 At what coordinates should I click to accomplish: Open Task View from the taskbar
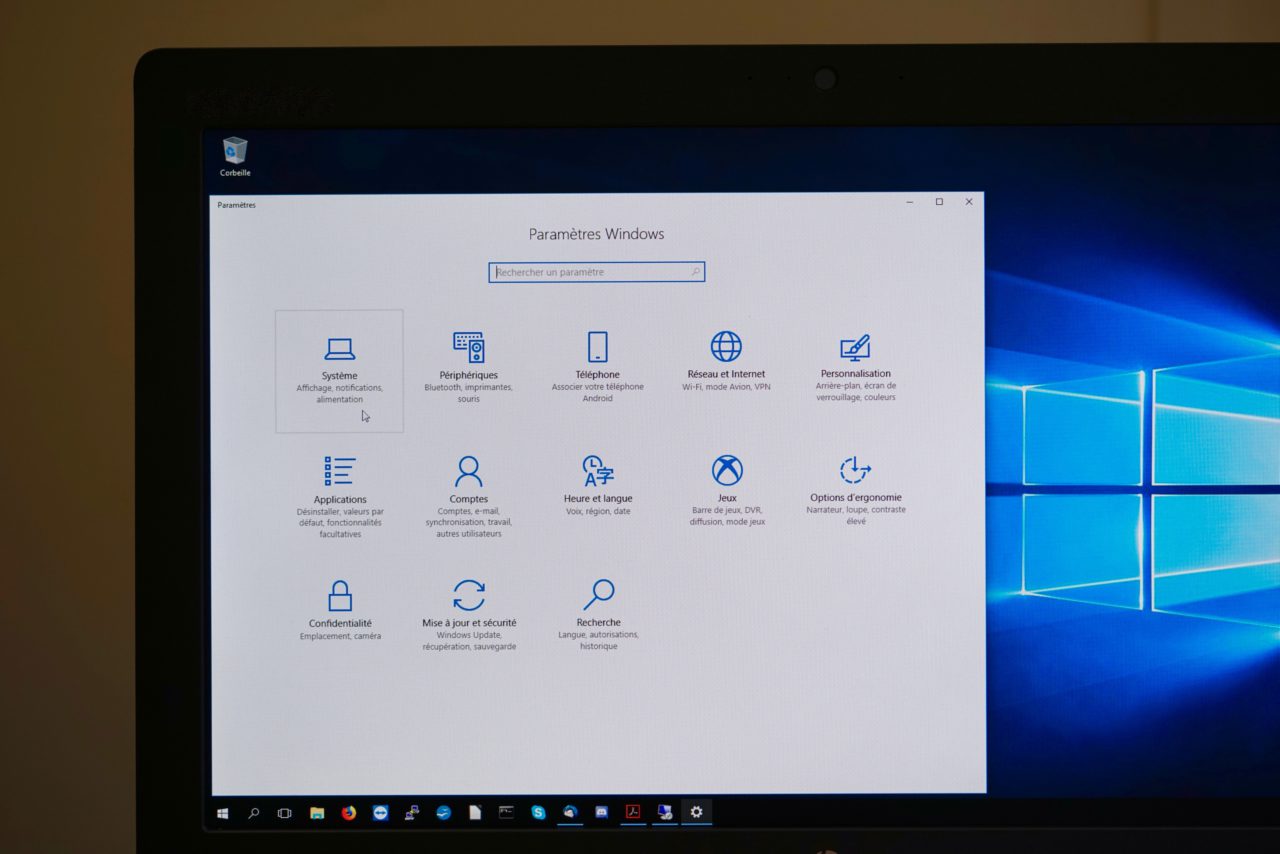285,813
